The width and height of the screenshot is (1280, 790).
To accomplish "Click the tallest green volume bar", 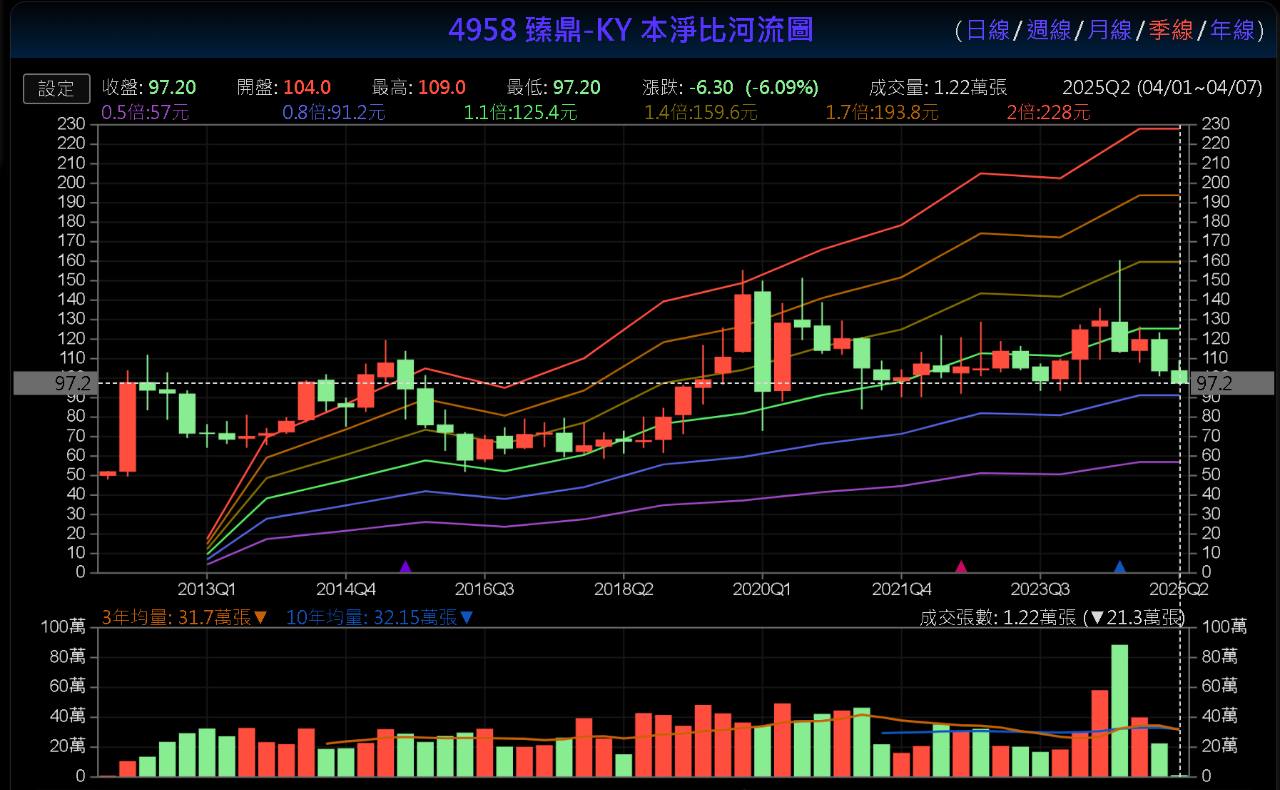I will (1120, 710).
